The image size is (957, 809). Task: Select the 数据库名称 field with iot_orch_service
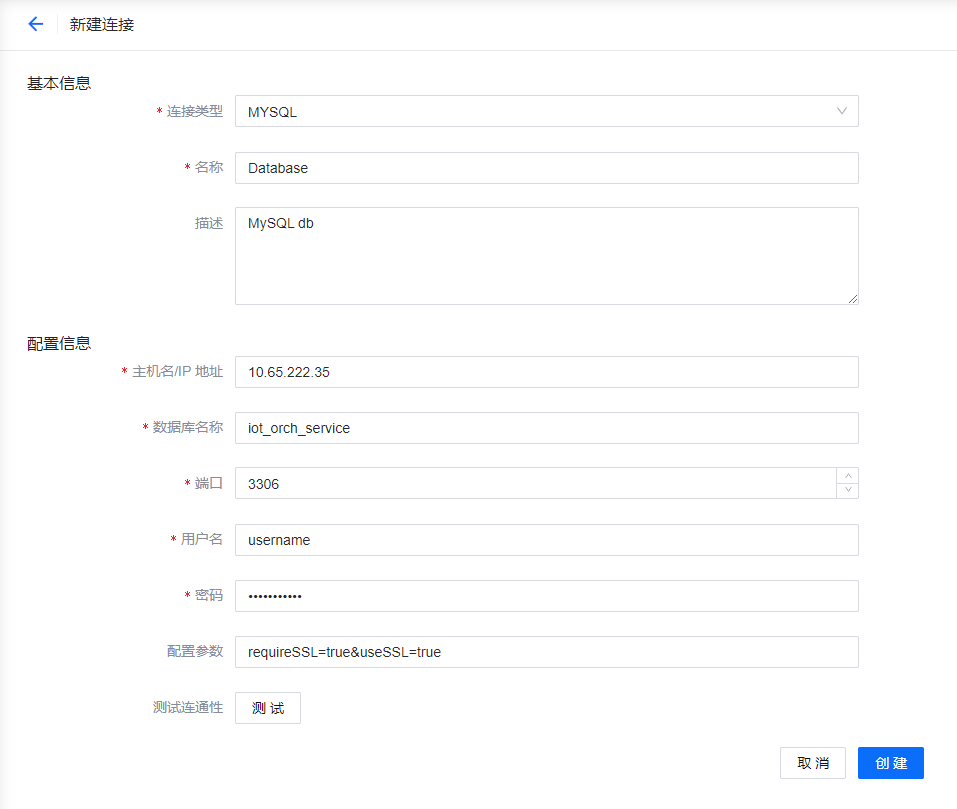[546, 427]
